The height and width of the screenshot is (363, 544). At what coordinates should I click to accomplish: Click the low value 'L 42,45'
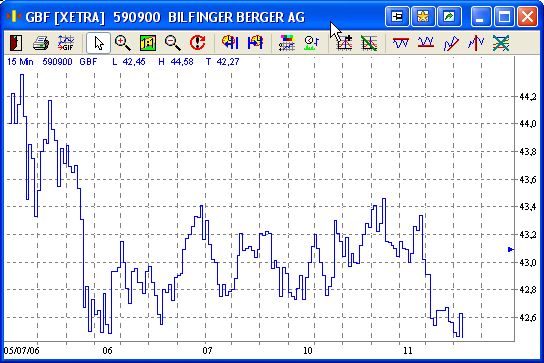point(129,62)
